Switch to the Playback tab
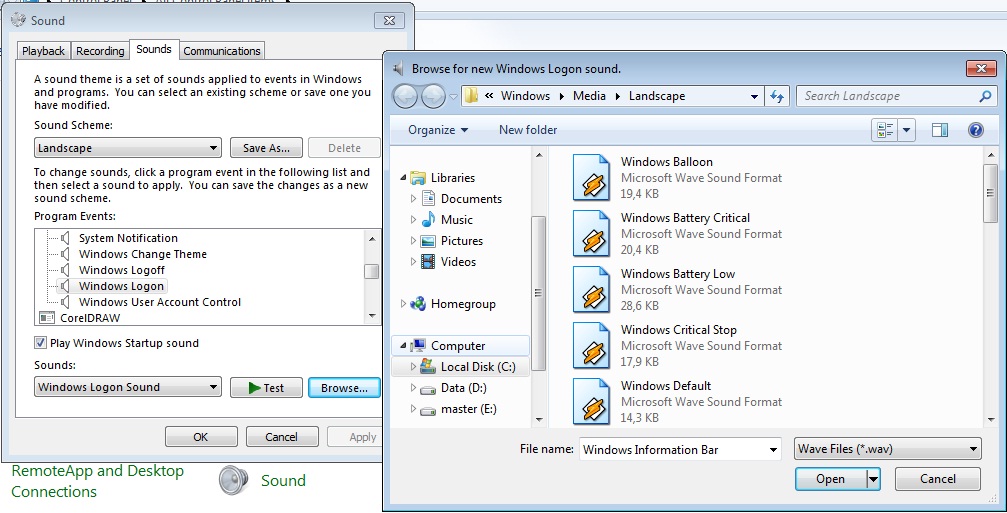 tap(43, 51)
